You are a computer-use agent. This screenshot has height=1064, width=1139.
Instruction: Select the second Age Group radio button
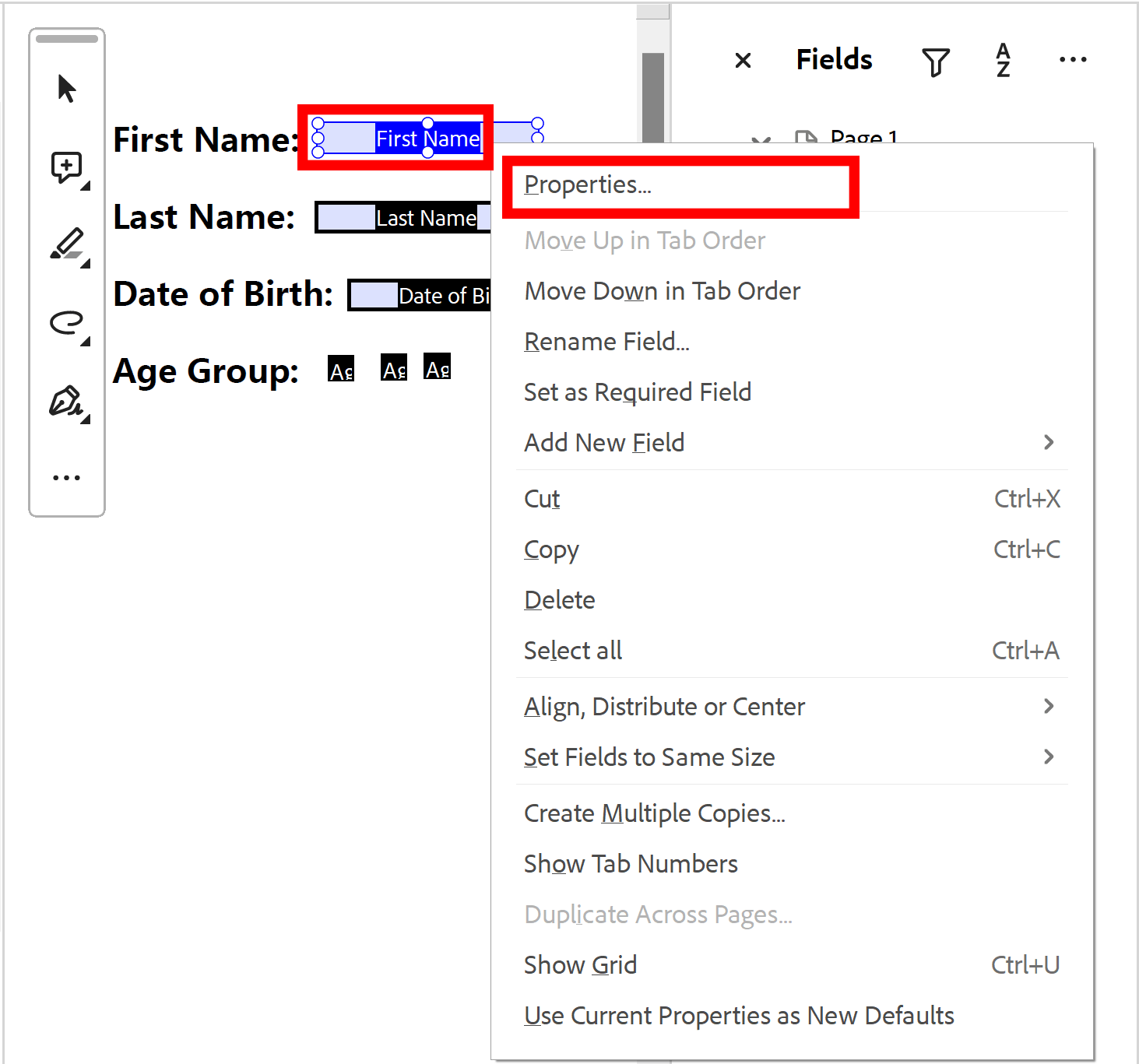pyautogui.click(x=393, y=367)
